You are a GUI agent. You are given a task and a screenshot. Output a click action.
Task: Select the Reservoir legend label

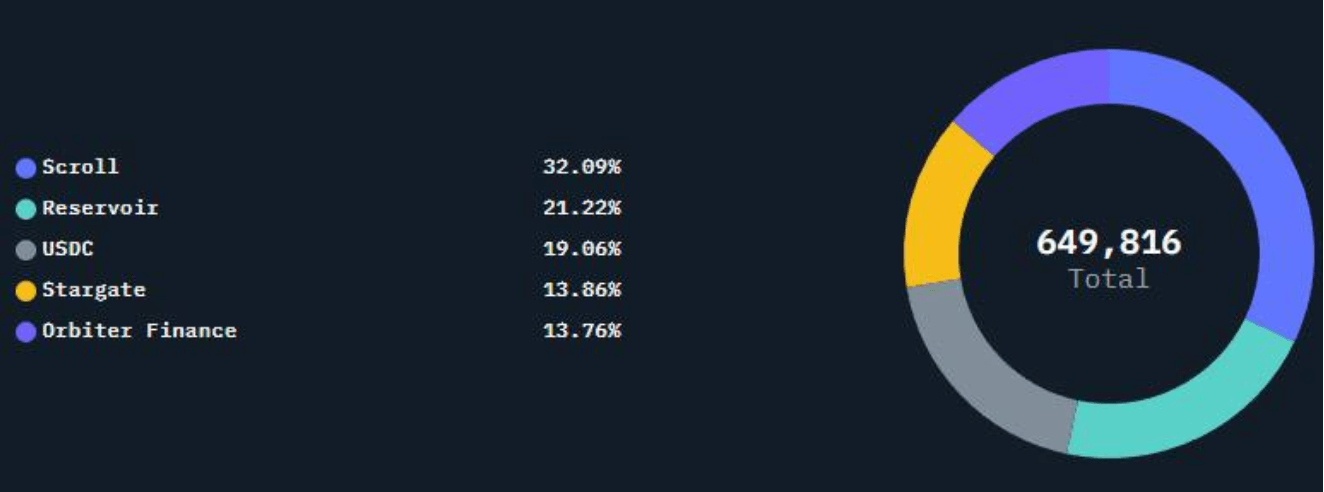pyautogui.click(x=100, y=208)
